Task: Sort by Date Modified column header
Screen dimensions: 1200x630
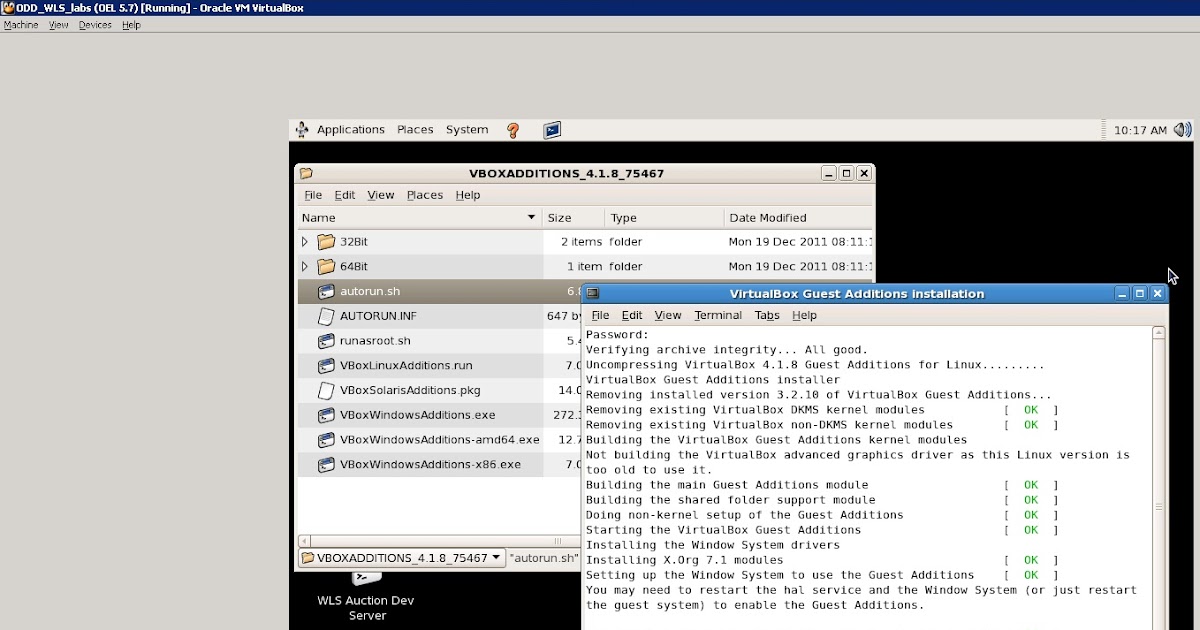Action: tap(799, 218)
